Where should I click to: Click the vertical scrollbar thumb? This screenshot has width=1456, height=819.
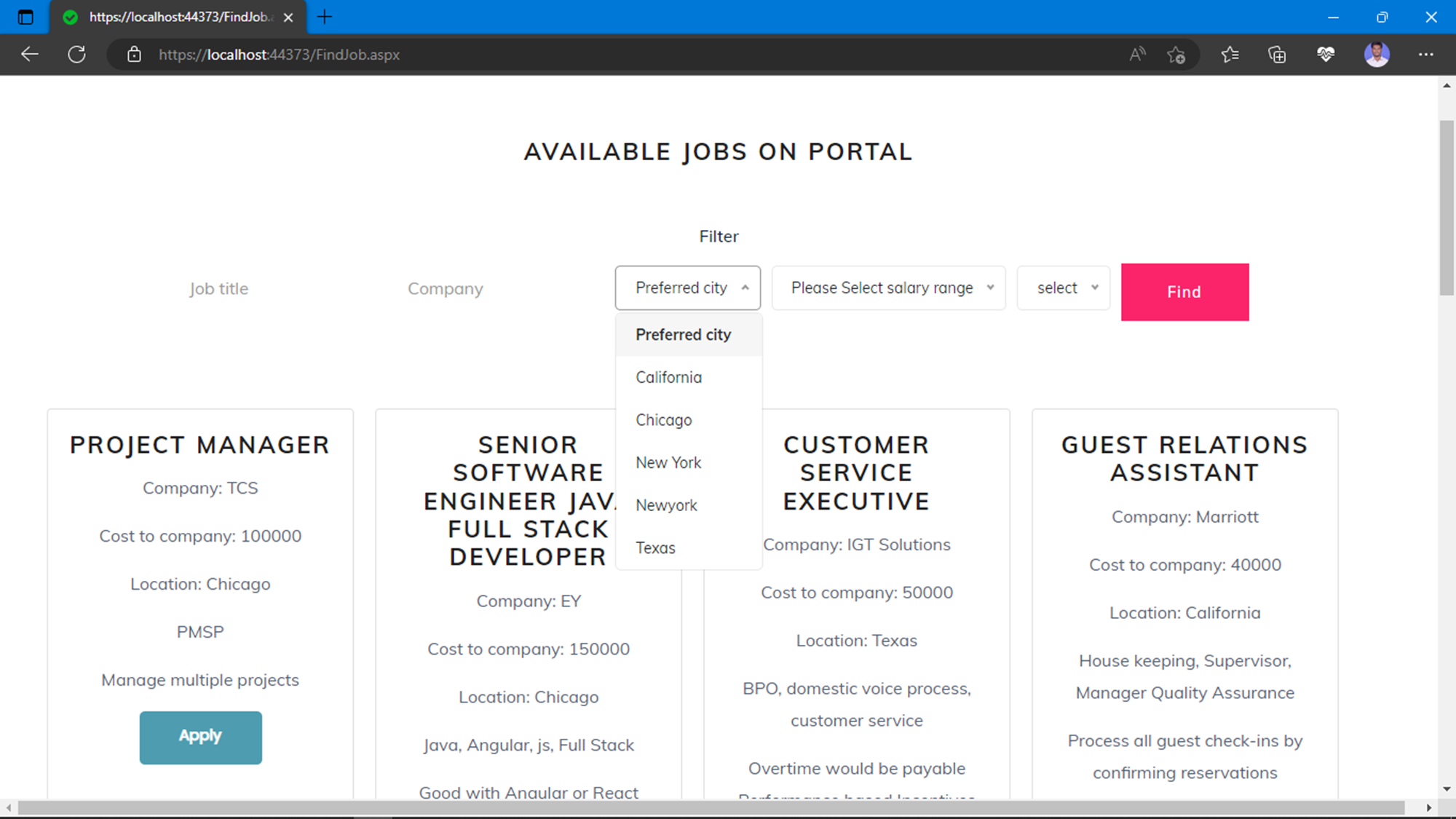tap(1447, 207)
